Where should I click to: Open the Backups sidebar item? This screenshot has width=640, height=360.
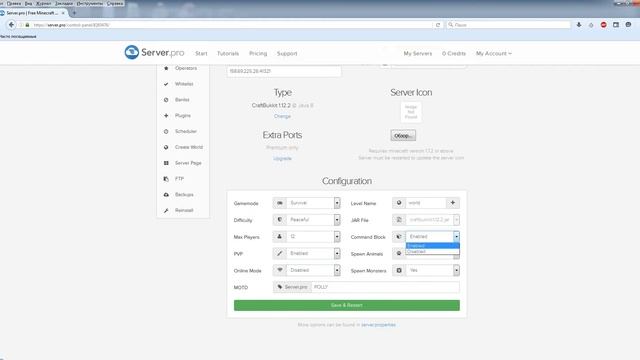[184, 195]
